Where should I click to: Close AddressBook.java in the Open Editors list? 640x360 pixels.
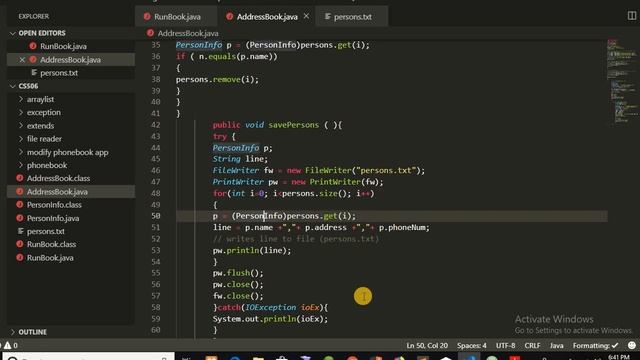22,60
